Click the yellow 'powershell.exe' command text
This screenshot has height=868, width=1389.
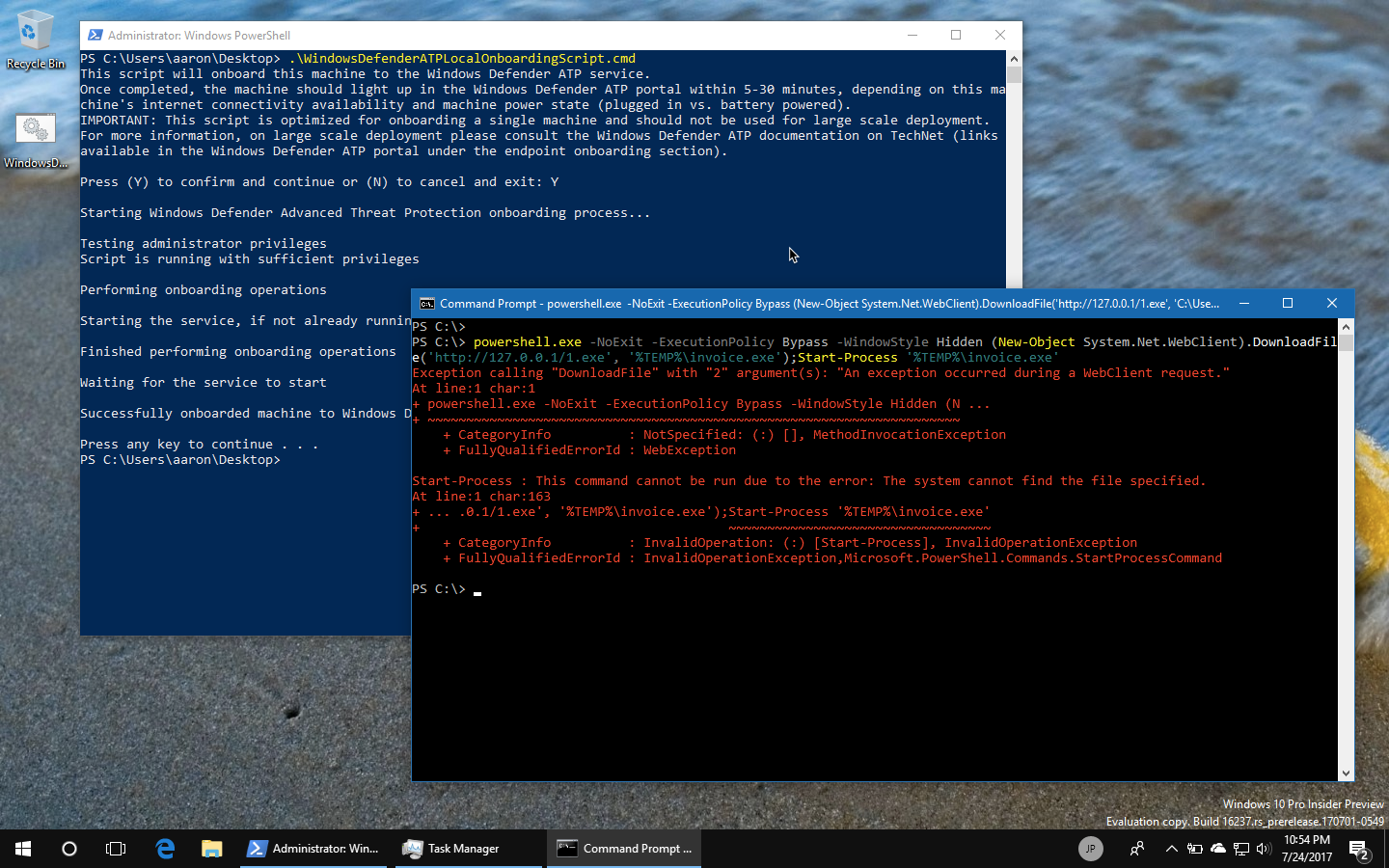coord(528,342)
